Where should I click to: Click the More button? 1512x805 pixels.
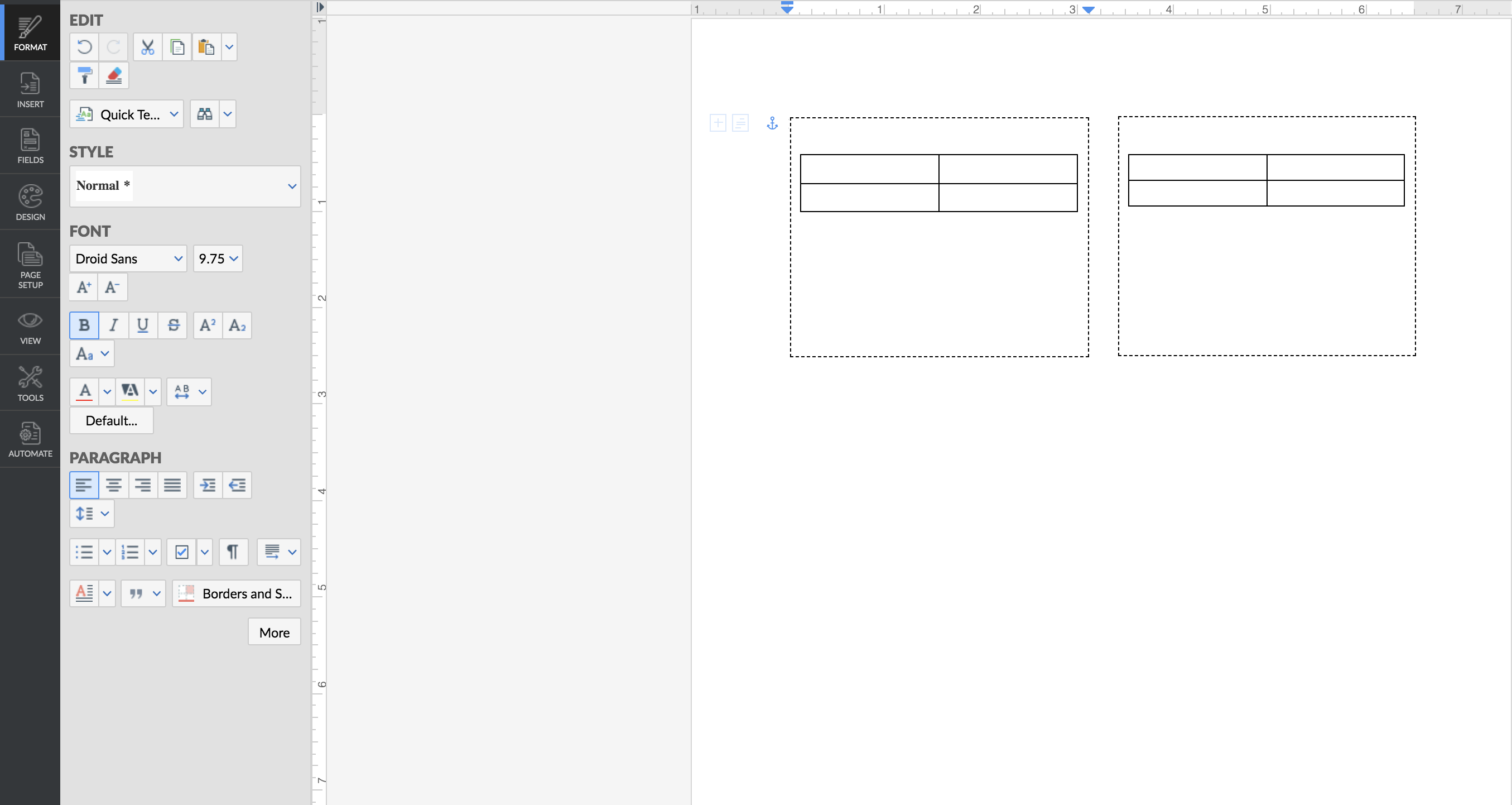[274, 631]
